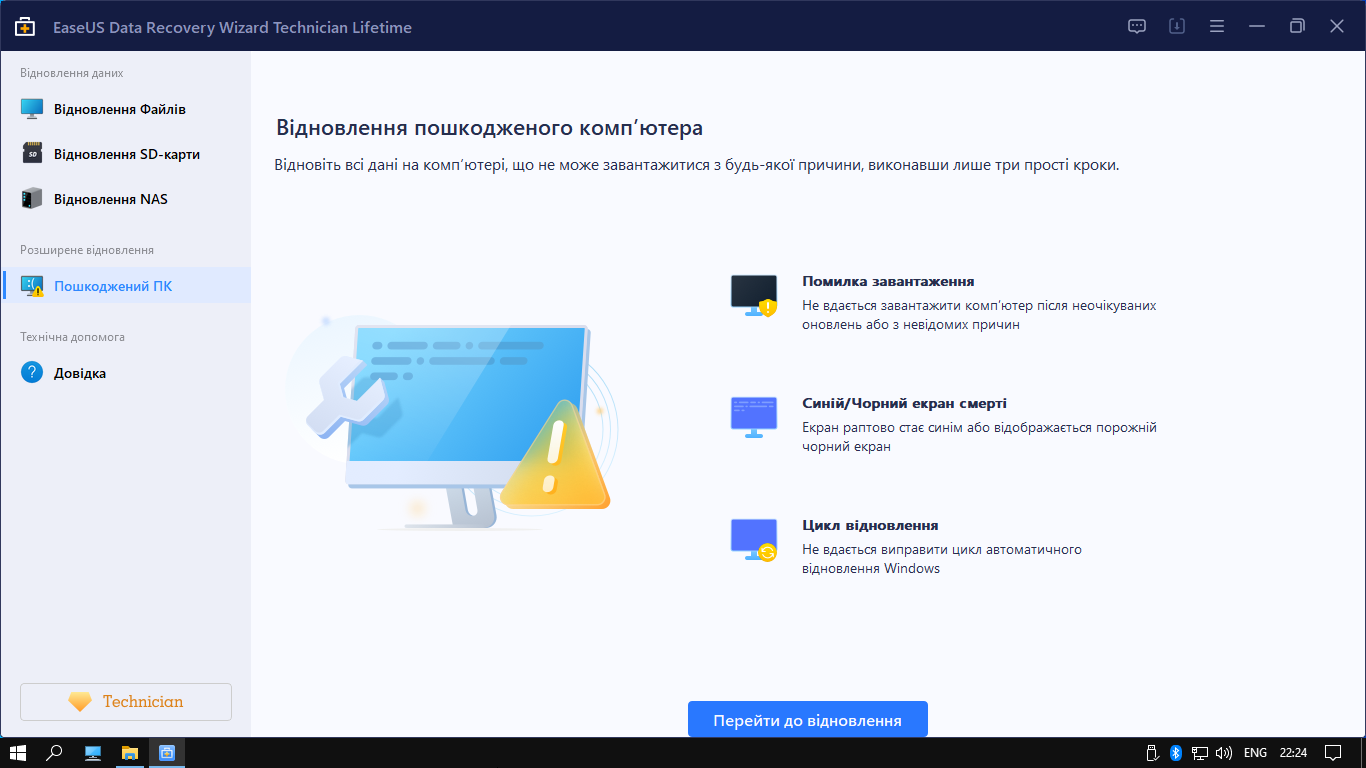Screen dimensions: 1366x768
Task: Click the Відновлення даних section label
Action: point(72,73)
